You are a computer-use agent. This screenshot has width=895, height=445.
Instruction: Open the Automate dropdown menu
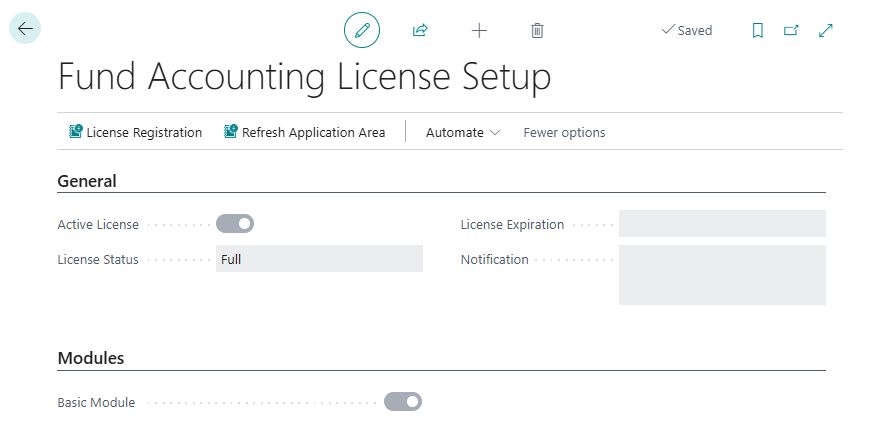tap(463, 132)
